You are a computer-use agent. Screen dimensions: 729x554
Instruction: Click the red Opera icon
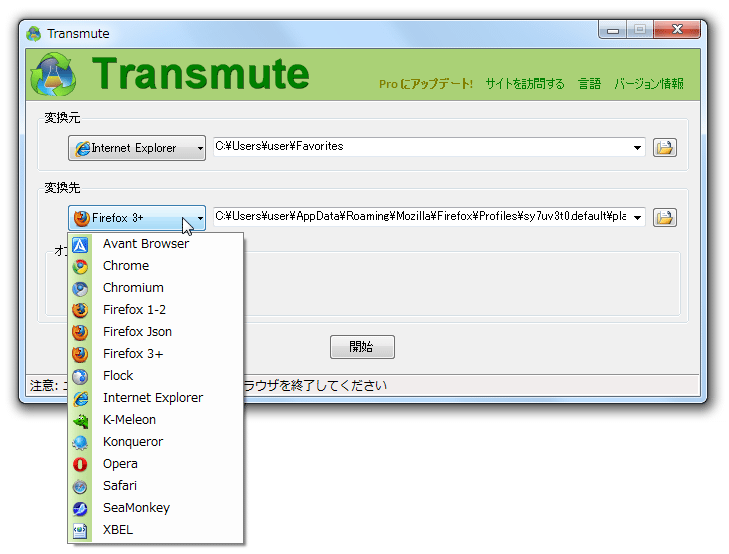click(80, 464)
